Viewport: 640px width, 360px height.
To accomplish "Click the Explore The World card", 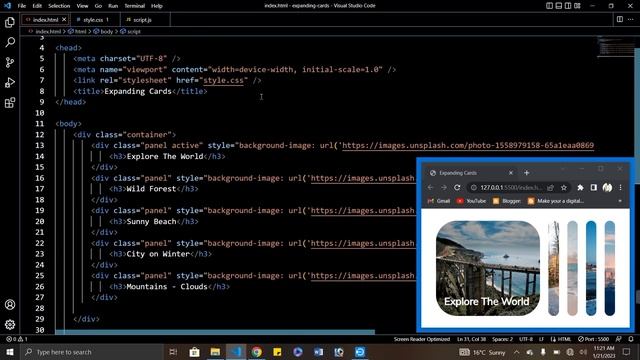I will [x=488, y=268].
